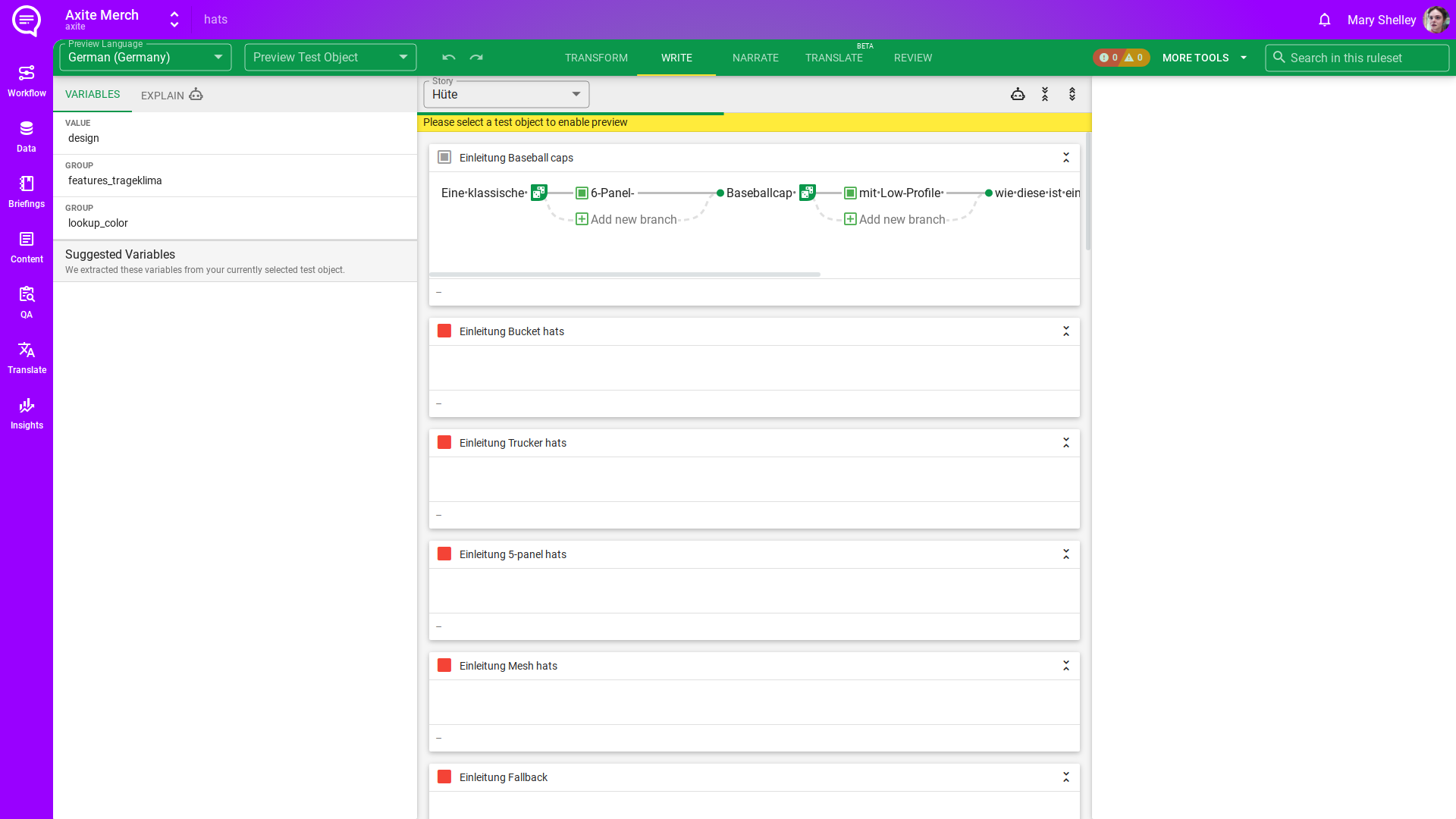Open the notifications bell
The height and width of the screenshot is (819, 1456).
click(1325, 20)
